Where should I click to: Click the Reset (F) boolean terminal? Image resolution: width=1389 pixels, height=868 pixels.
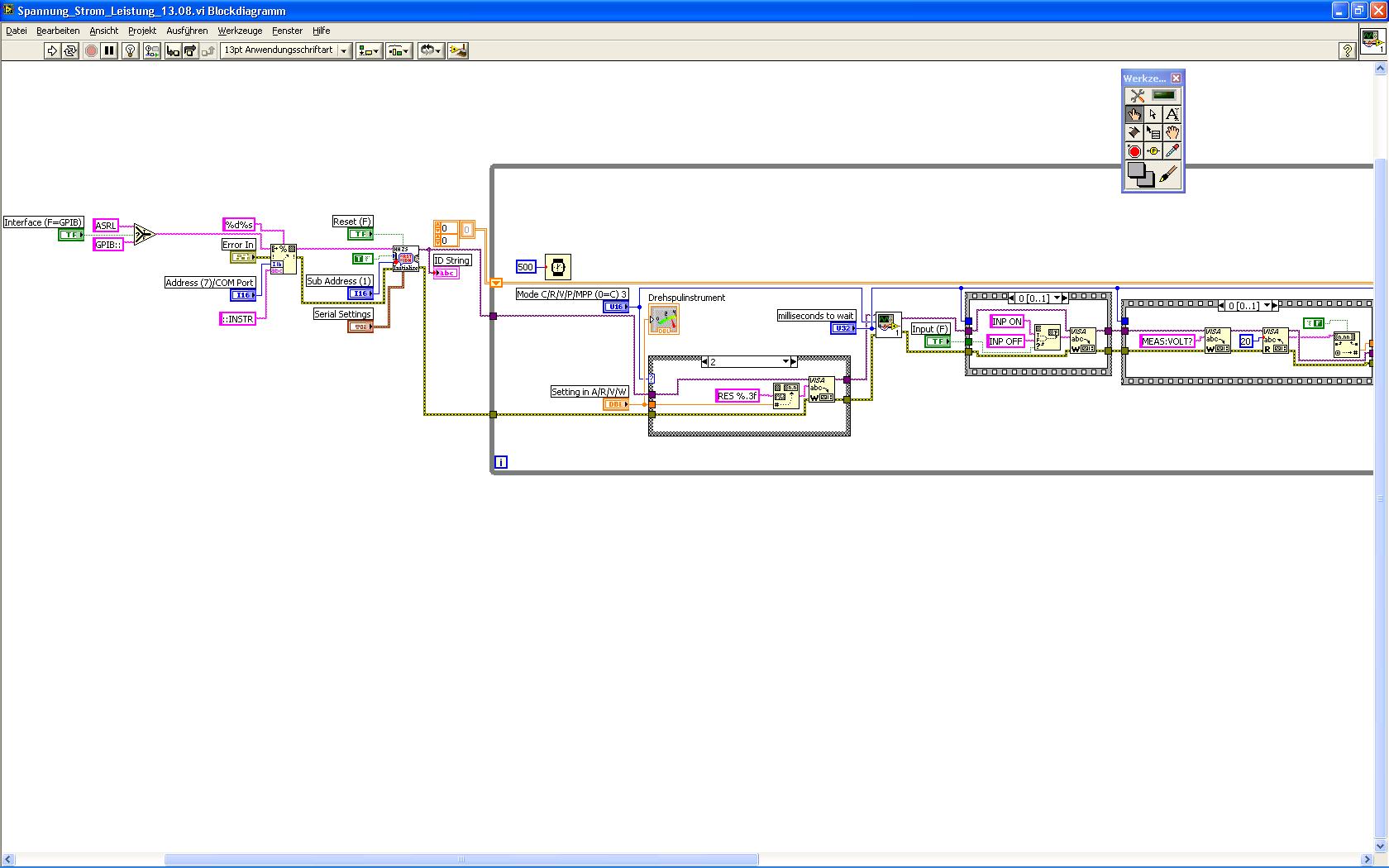click(360, 234)
